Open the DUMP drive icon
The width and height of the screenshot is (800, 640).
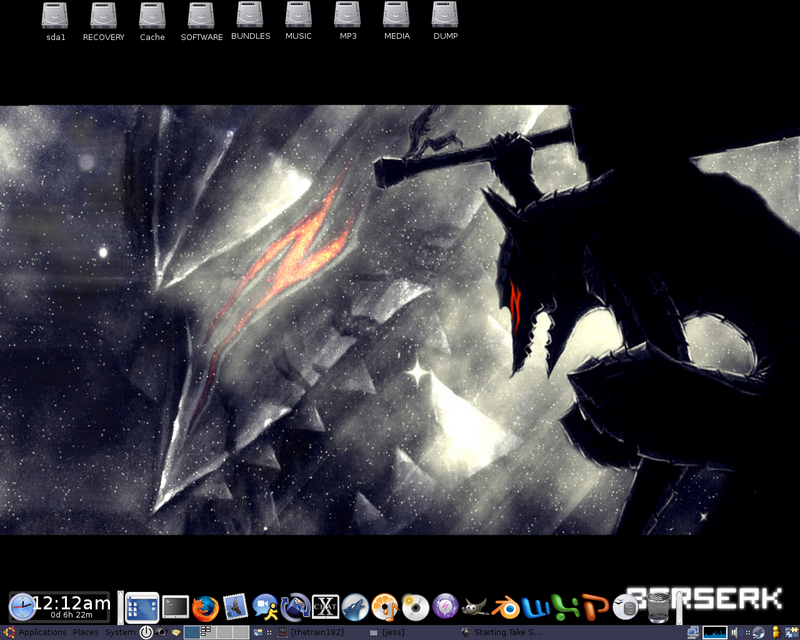[x=445, y=21]
